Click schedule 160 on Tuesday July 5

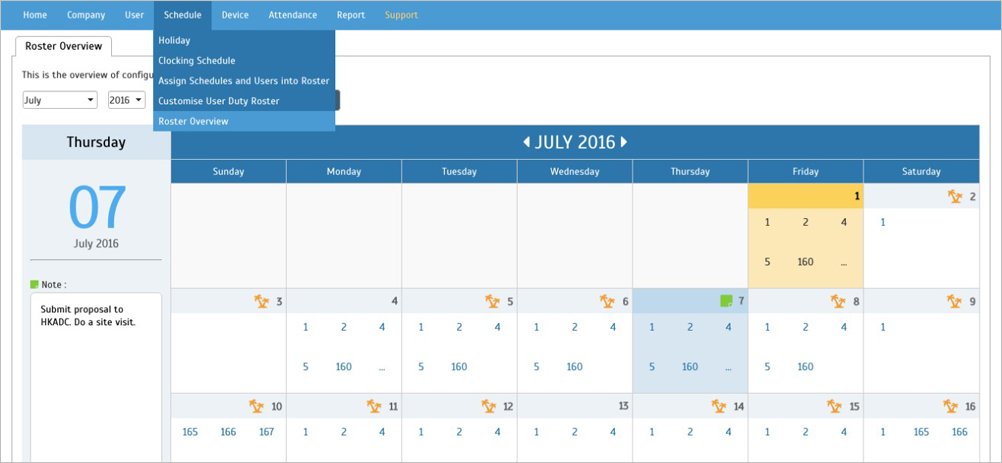[x=459, y=367]
